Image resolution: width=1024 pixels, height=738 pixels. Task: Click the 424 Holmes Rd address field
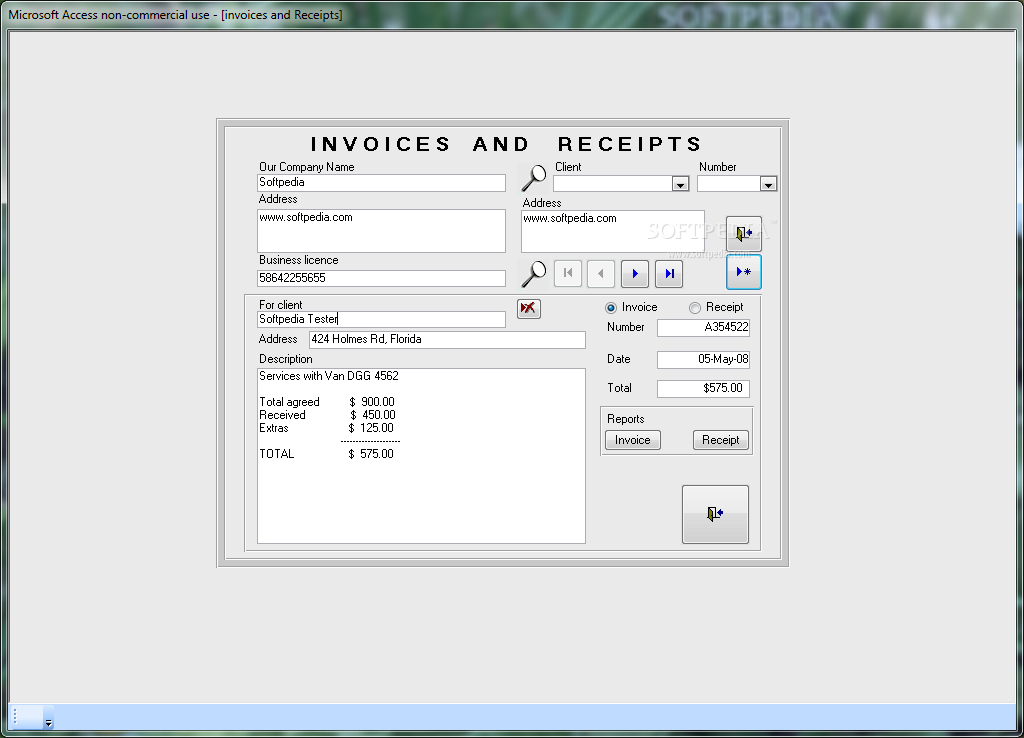[447, 340]
